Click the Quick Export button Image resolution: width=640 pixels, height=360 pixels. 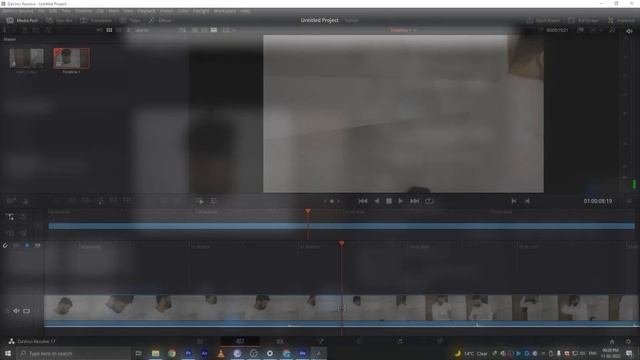tap(543, 20)
